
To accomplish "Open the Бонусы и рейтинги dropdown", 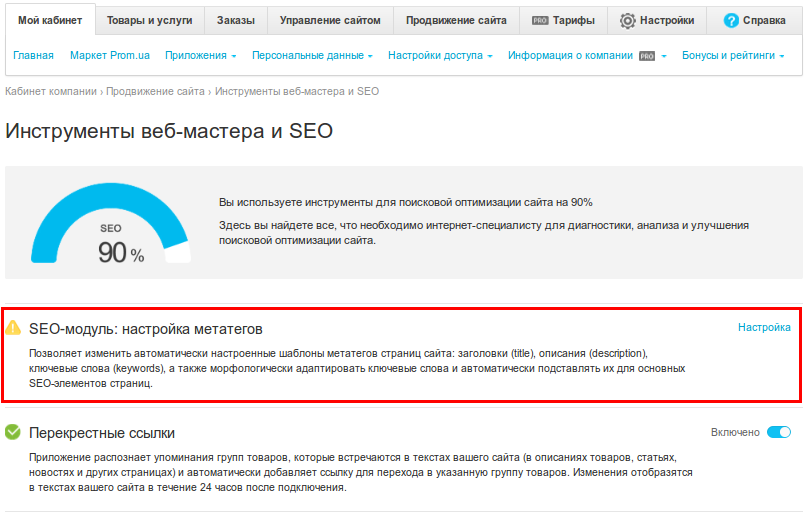I will click(733, 56).
